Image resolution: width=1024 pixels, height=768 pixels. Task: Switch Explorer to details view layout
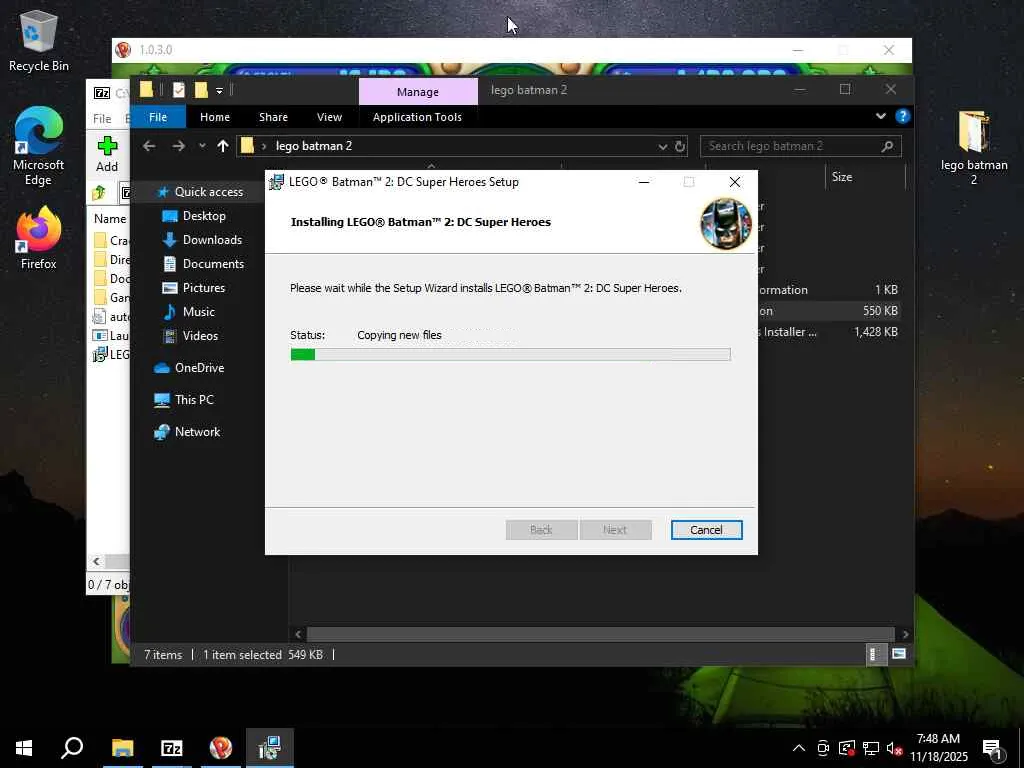876,654
